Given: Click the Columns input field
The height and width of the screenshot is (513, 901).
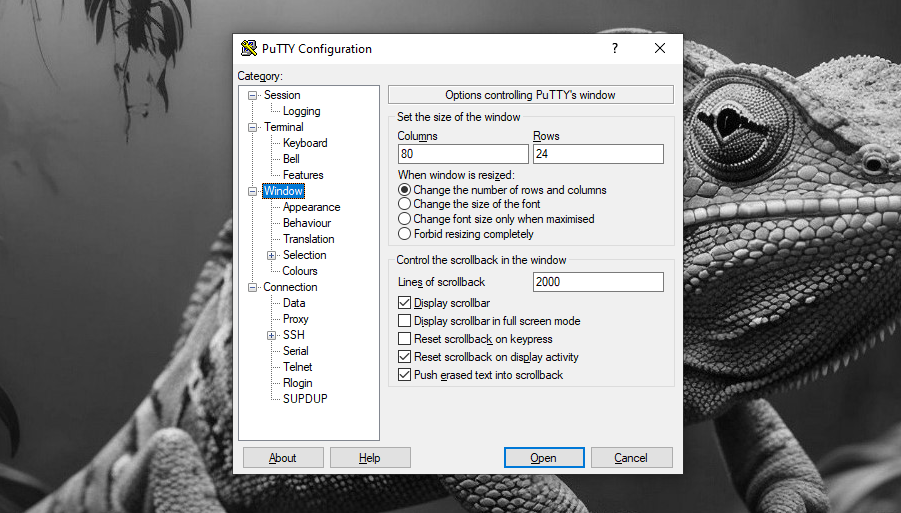Looking at the screenshot, I should (x=462, y=154).
